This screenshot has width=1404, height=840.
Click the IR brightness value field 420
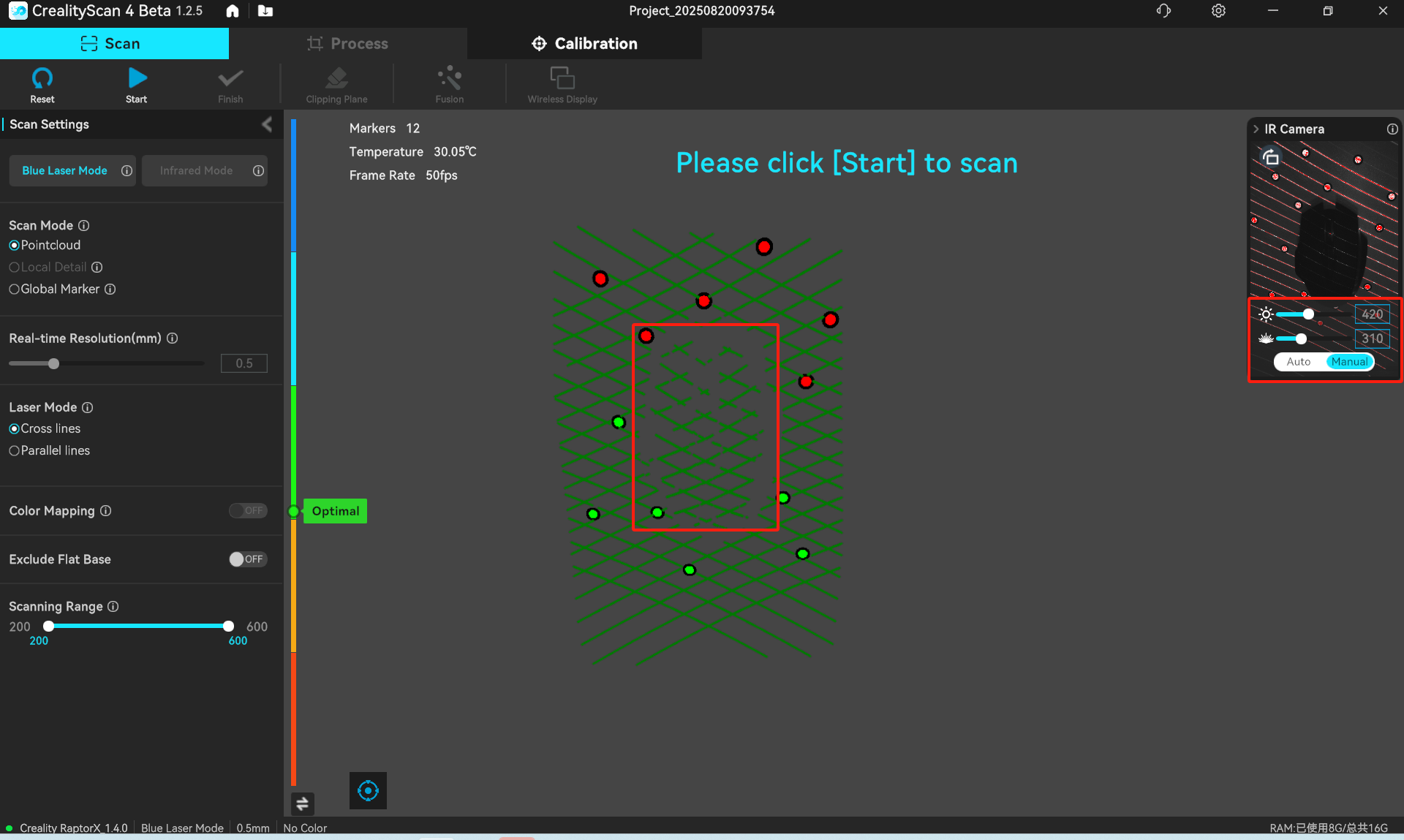click(x=1372, y=314)
